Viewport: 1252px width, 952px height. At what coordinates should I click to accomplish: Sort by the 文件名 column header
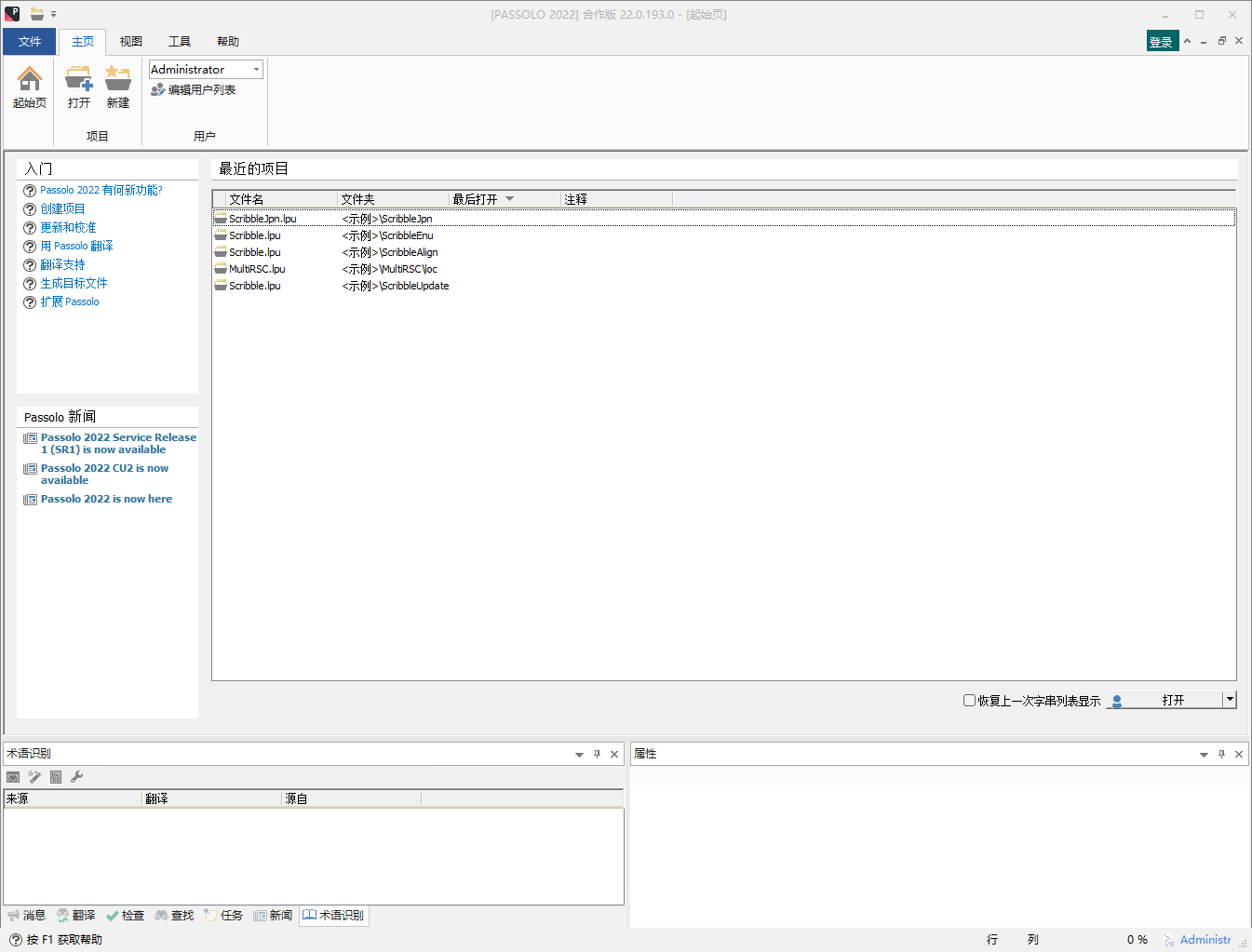[x=281, y=199]
